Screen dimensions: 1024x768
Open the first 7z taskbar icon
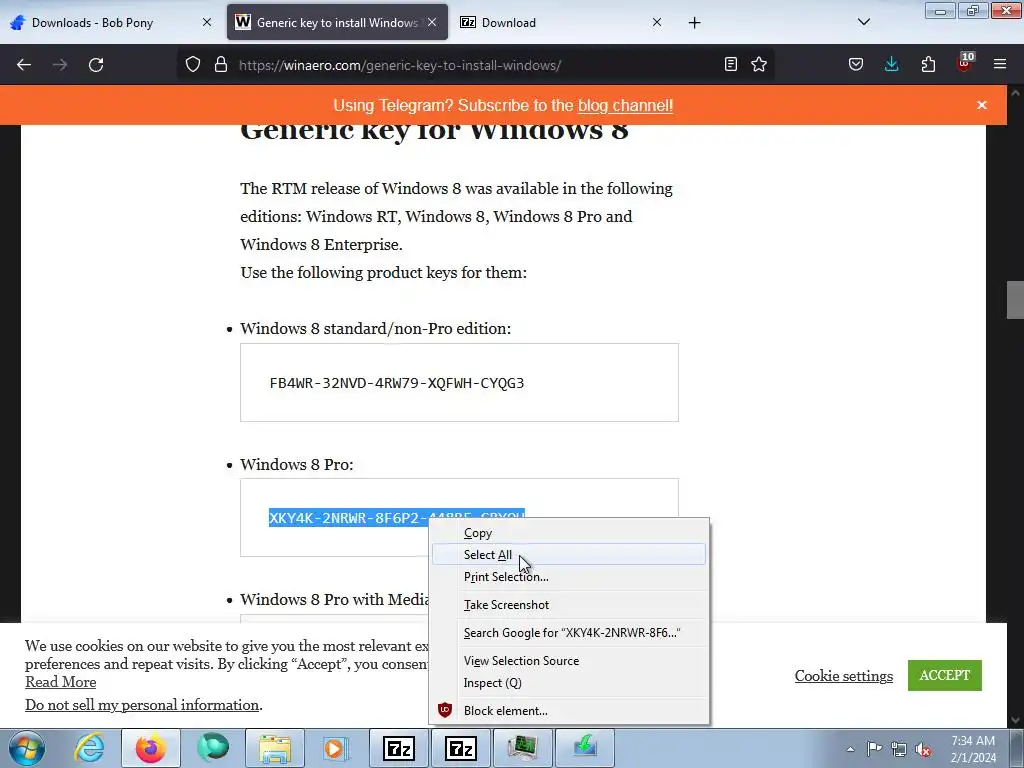[399, 748]
